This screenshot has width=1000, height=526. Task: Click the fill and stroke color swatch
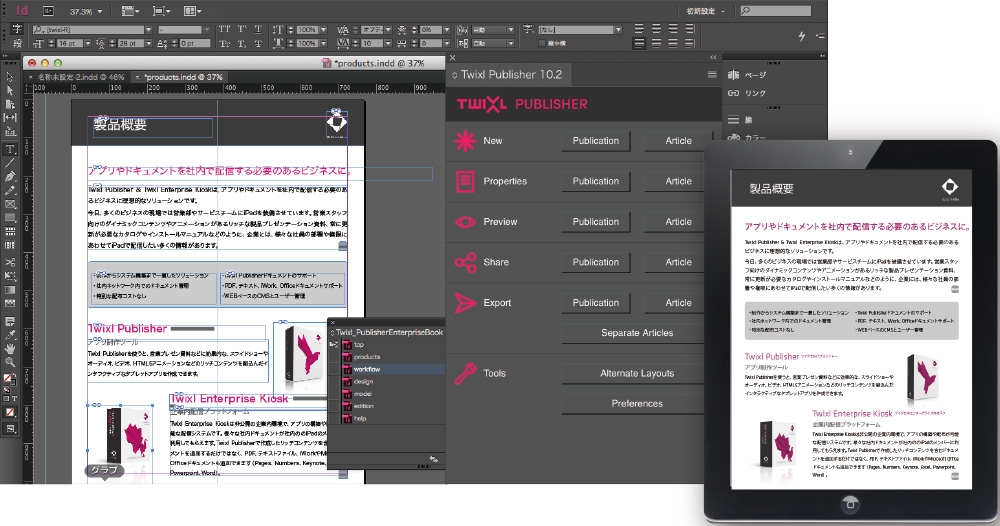9,379
